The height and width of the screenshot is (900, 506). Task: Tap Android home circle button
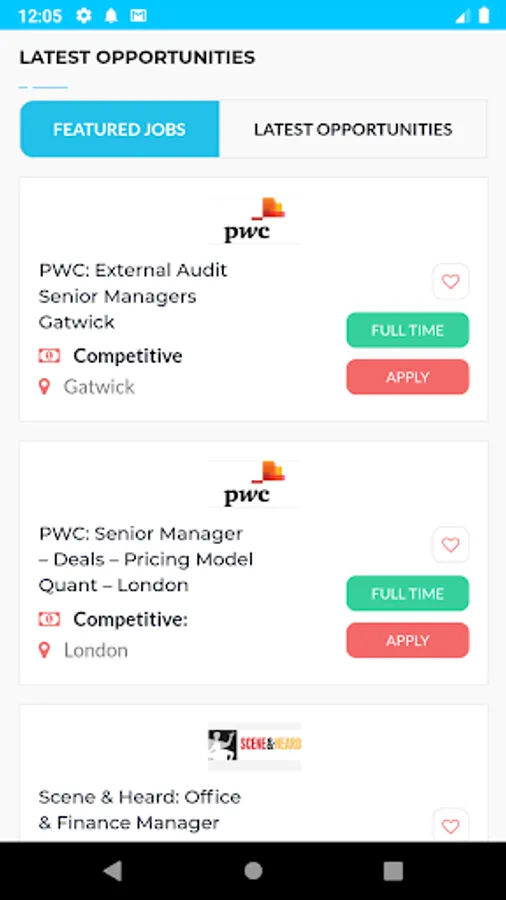(253, 871)
